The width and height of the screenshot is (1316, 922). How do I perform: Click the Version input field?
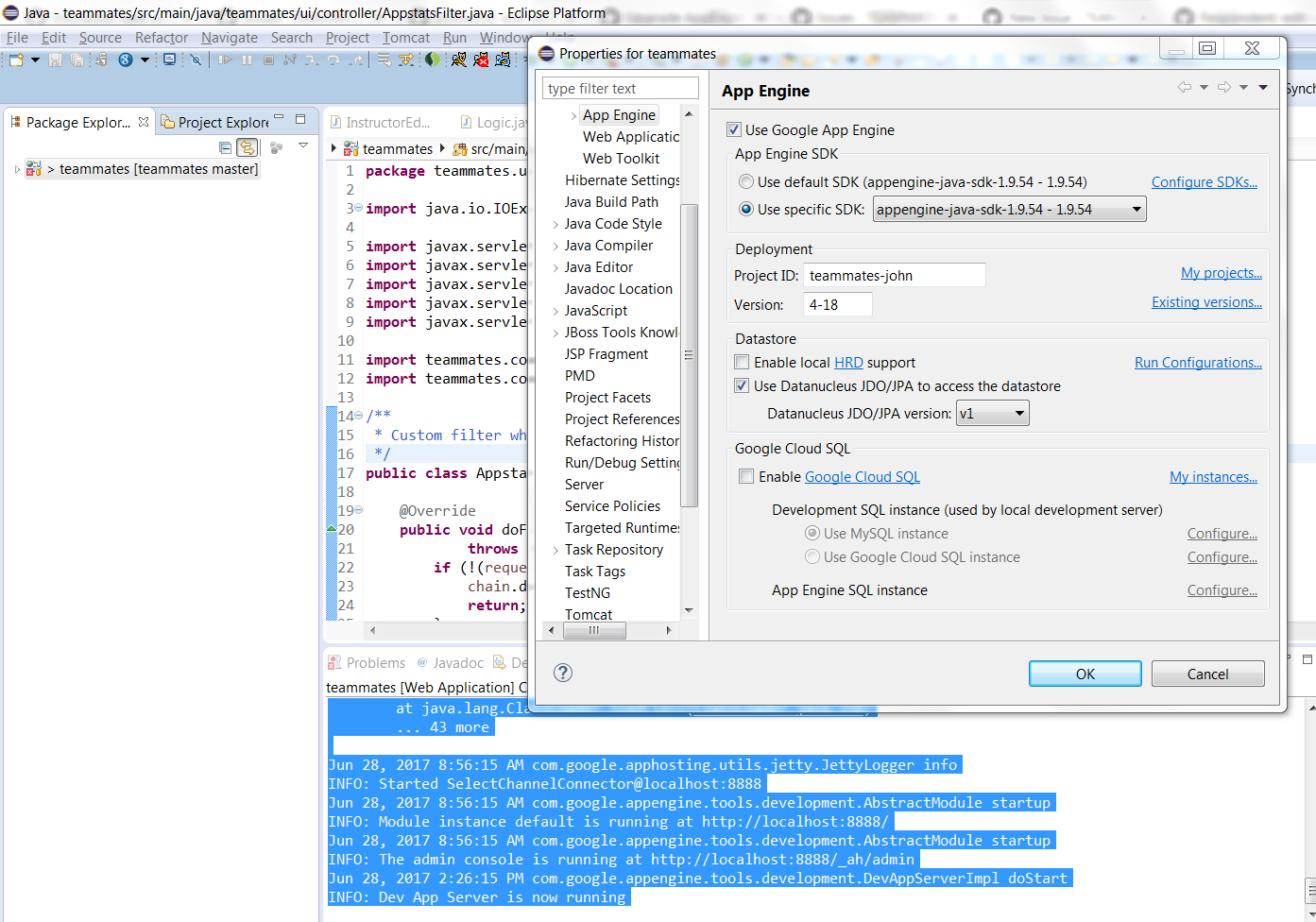838,304
